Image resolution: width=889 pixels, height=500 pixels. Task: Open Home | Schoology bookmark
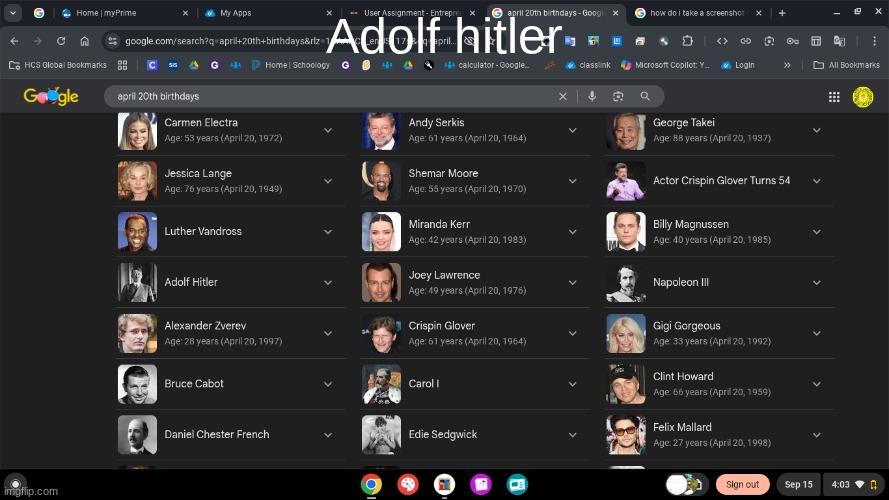[x=291, y=65]
